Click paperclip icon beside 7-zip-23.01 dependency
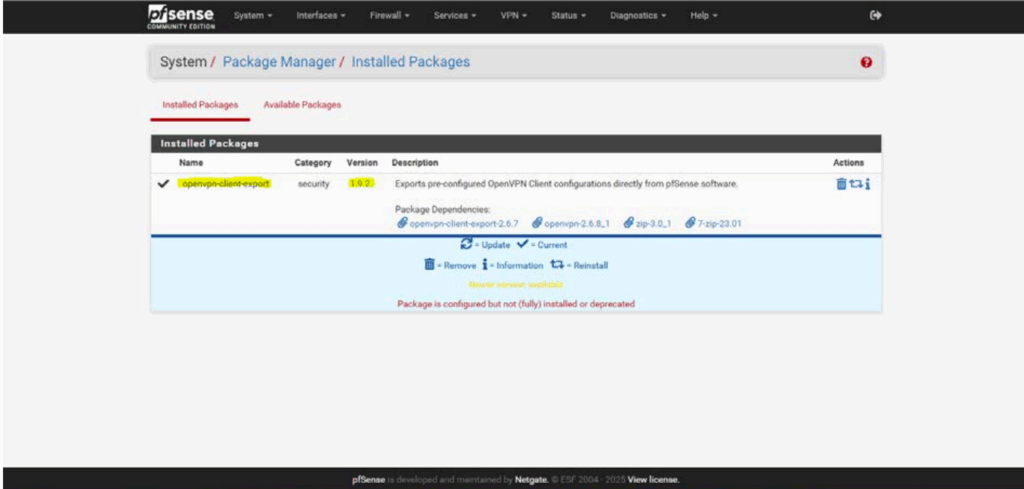The image size is (1024, 489). (x=690, y=223)
